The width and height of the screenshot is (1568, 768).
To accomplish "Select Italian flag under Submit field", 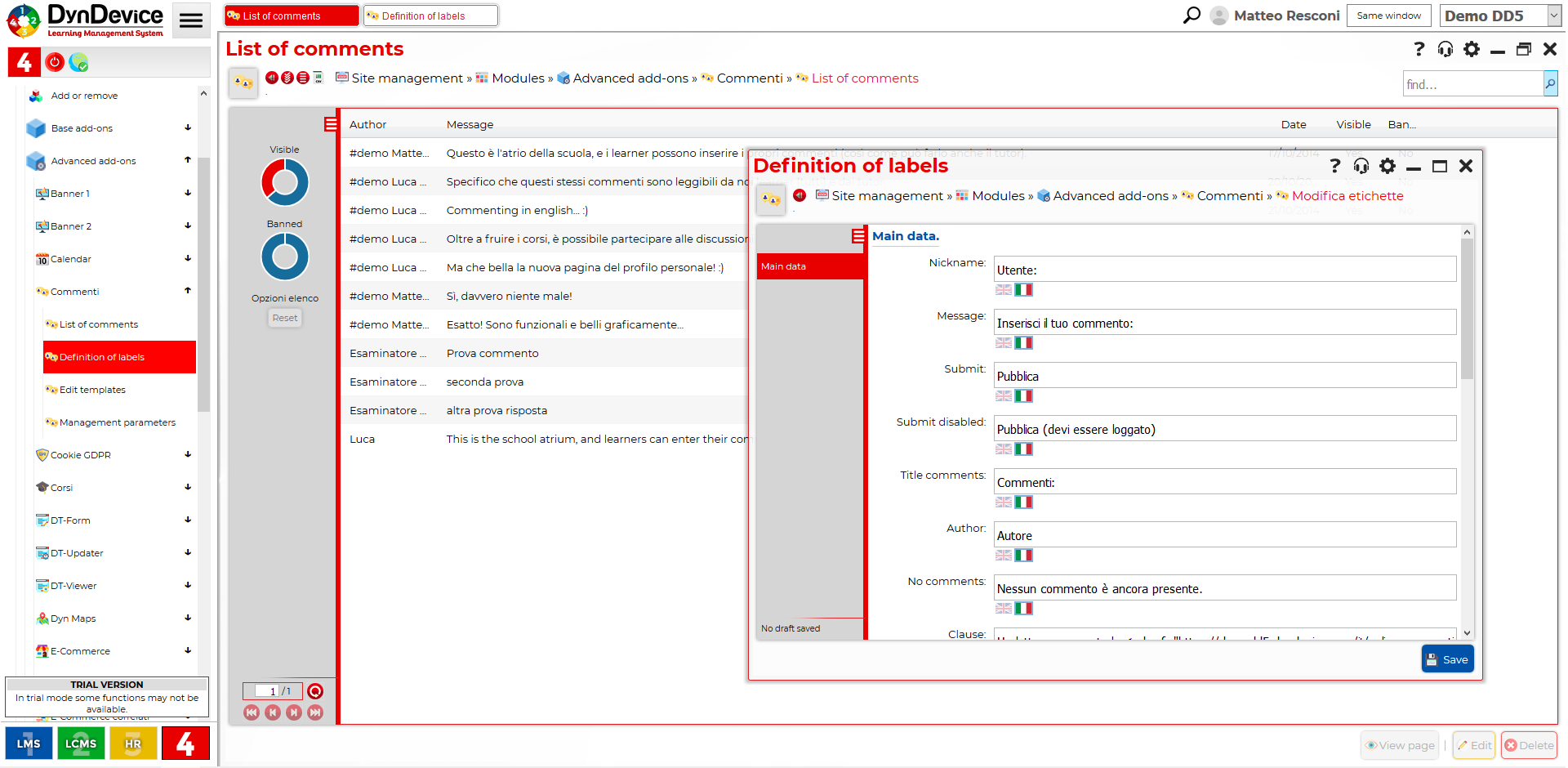I will pos(1023,395).
